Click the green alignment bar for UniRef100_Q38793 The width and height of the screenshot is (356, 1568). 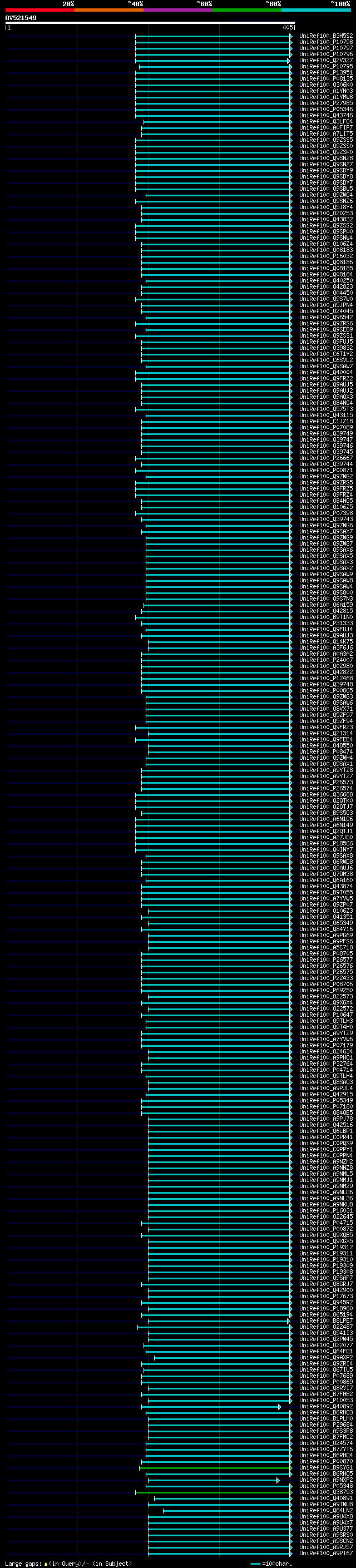coord(214,1492)
